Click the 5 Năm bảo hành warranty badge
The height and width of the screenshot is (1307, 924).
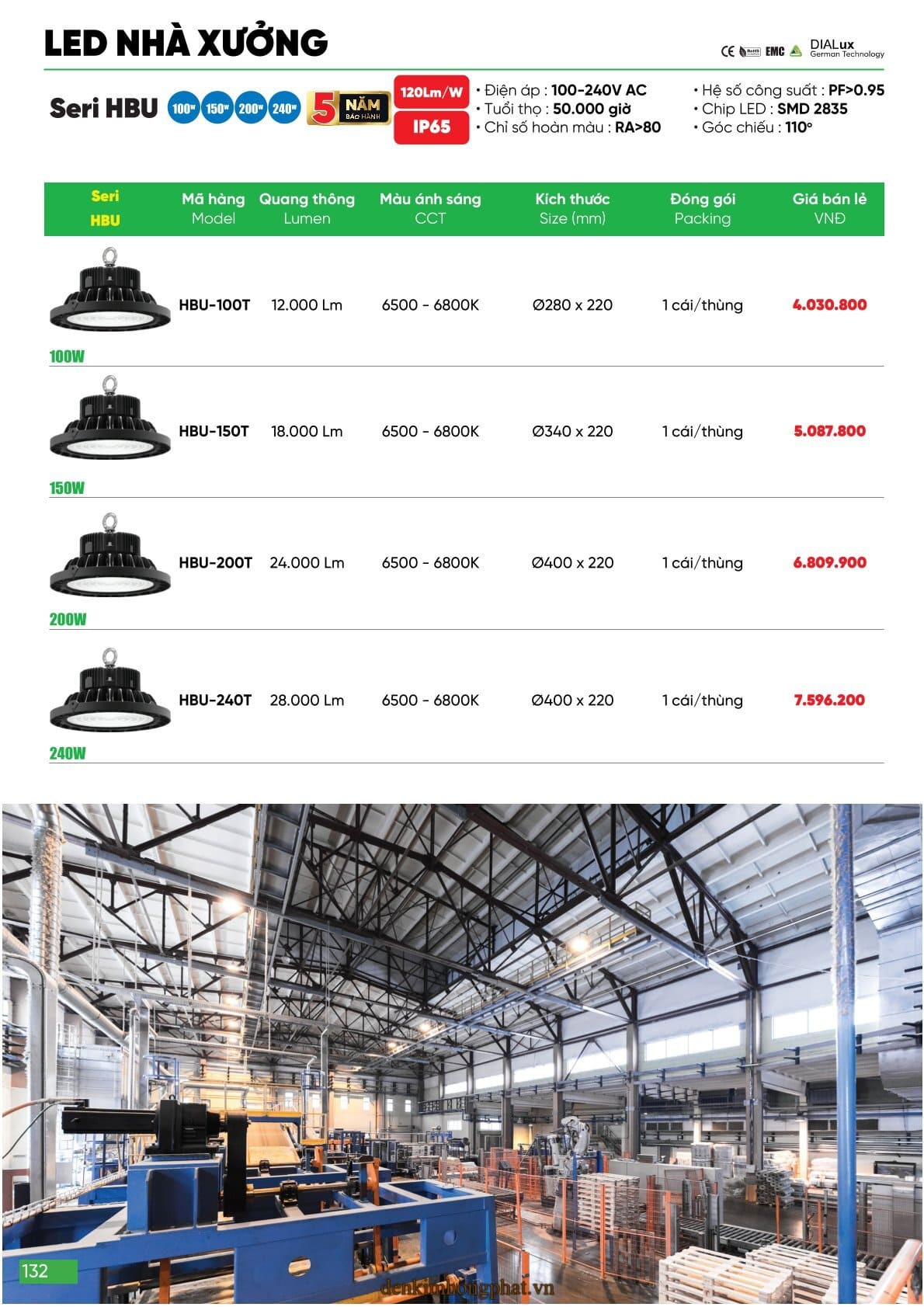pyautogui.click(x=348, y=109)
